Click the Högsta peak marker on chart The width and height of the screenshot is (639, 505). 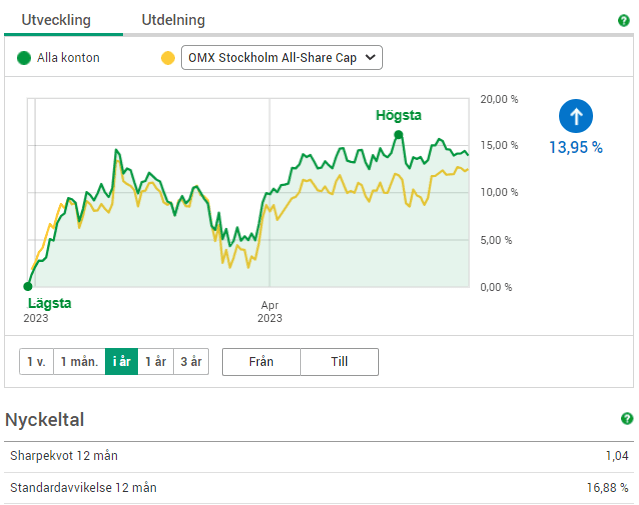398,134
